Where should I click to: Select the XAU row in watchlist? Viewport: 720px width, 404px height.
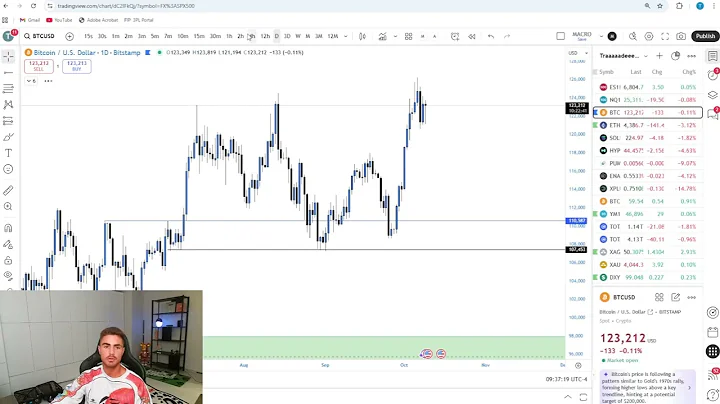coord(647,265)
